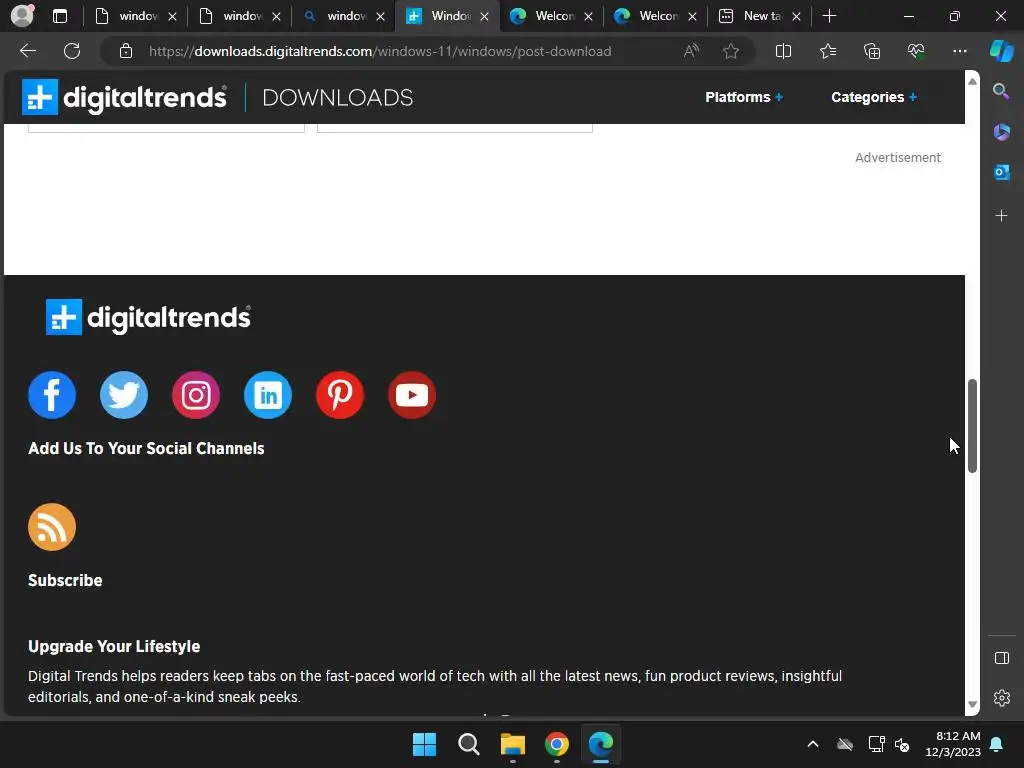
Task: Open Outlook in the sidebar
Action: pyautogui.click(x=1001, y=172)
